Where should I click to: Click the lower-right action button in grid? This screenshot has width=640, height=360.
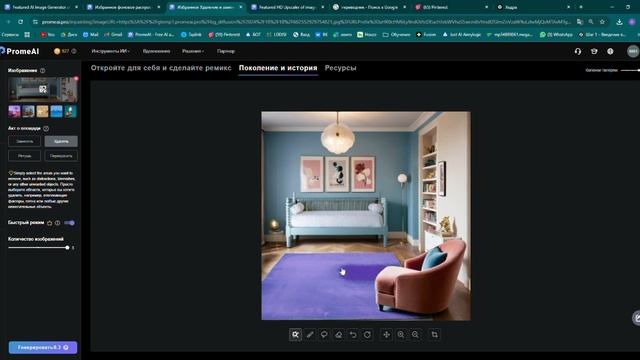(61, 156)
